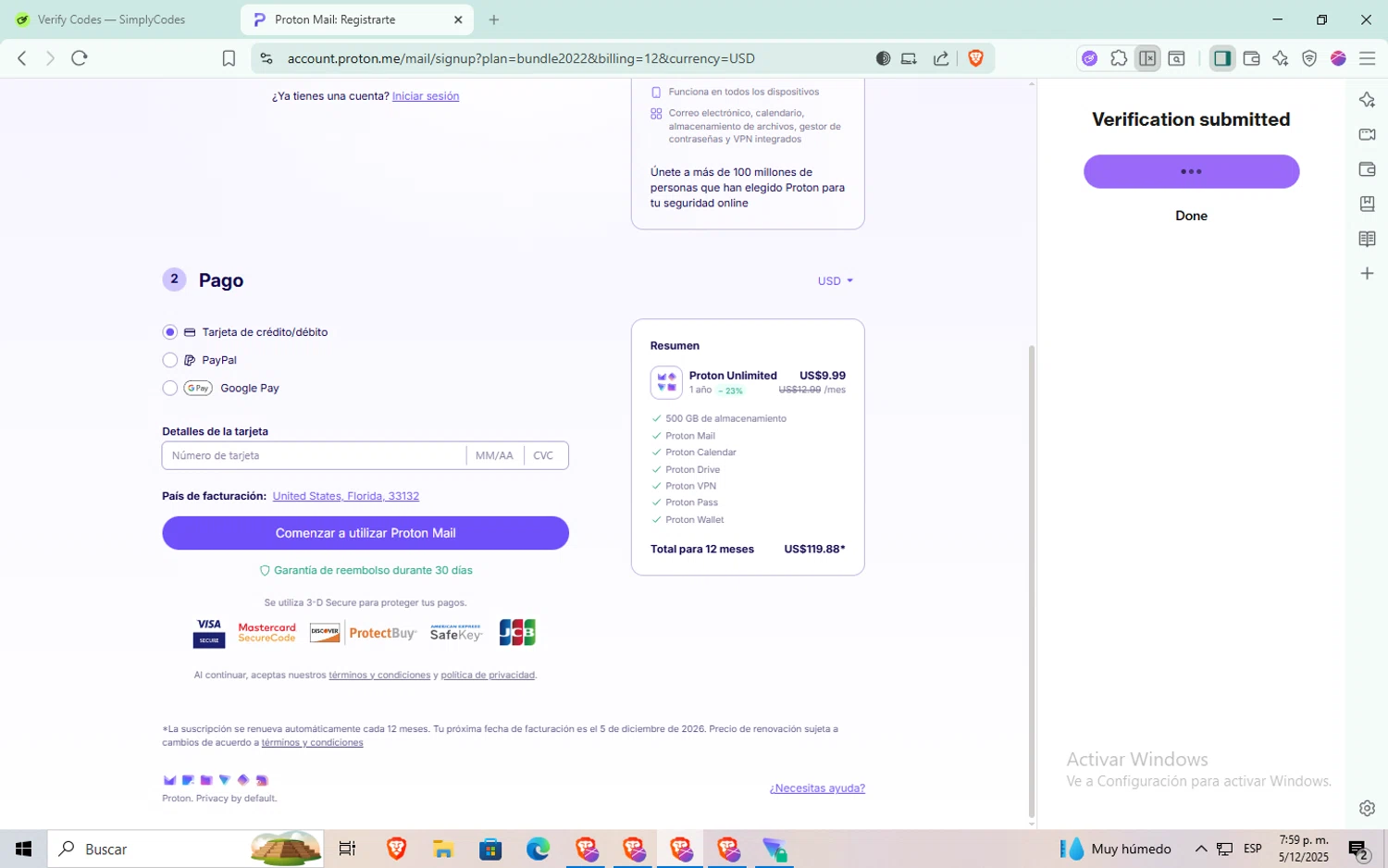Click the page vertical scrollbar

pyautogui.click(x=1032, y=580)
